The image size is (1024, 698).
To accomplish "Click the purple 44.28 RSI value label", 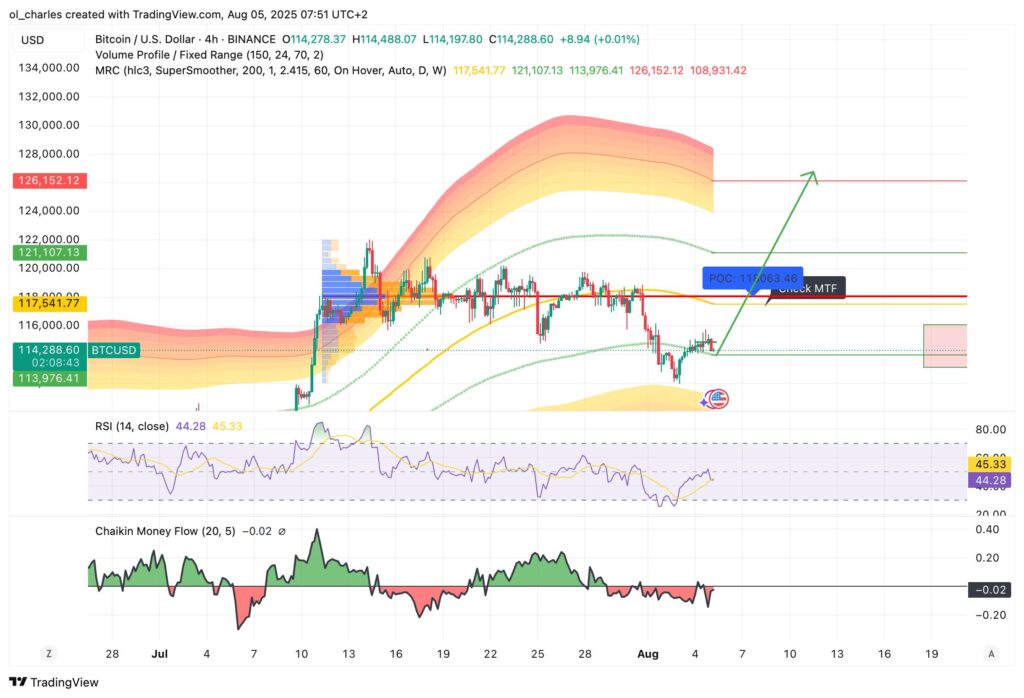I will (988, 480).
